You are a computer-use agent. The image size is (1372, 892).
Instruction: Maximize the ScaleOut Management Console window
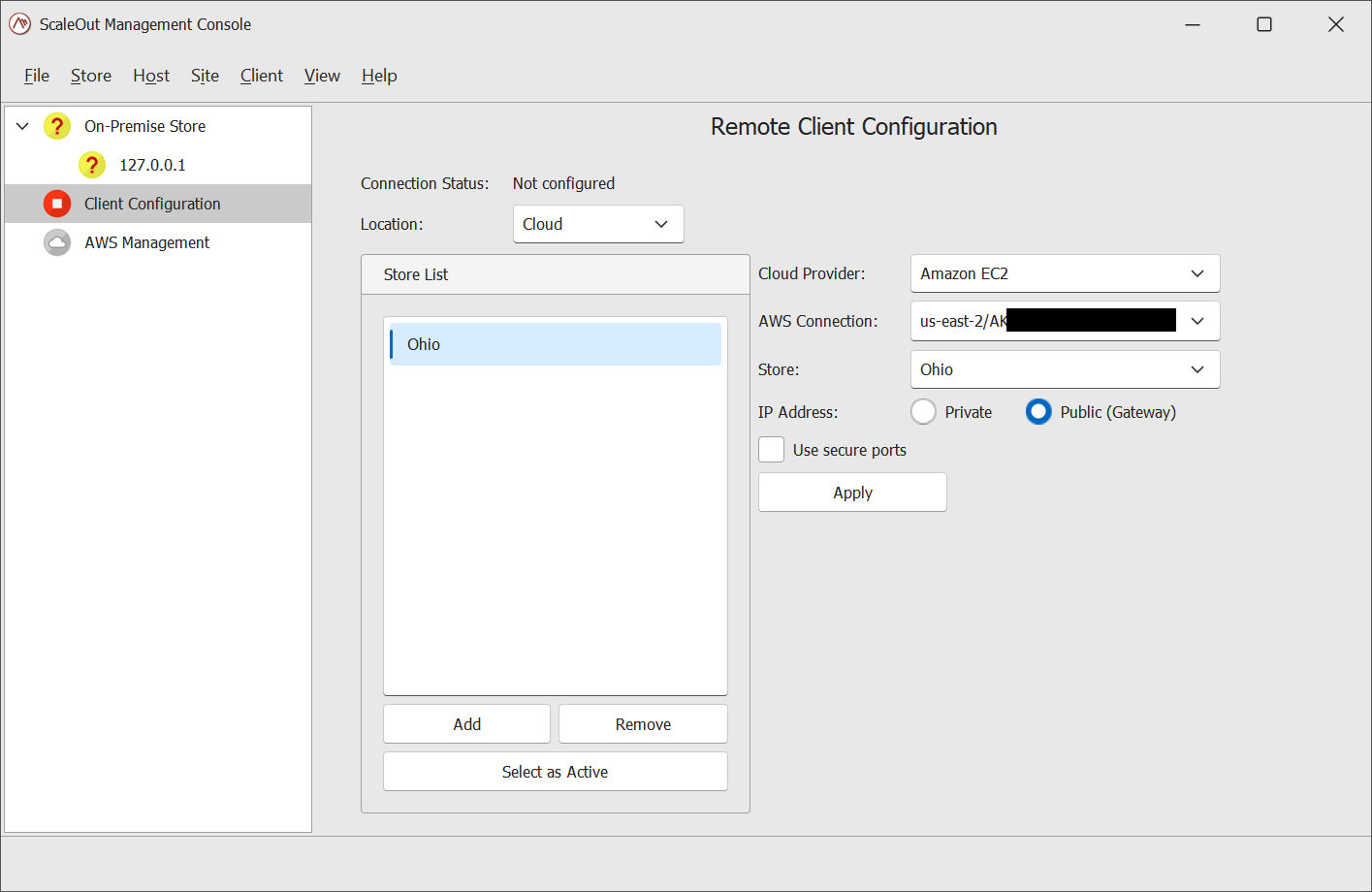tap(1264, 24)
